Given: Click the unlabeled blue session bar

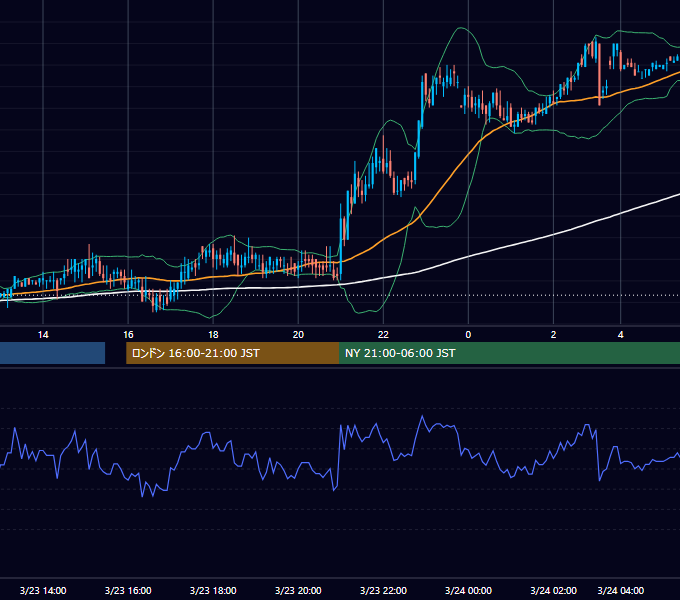Looking at the screenshot, I should tap(52, 353).
